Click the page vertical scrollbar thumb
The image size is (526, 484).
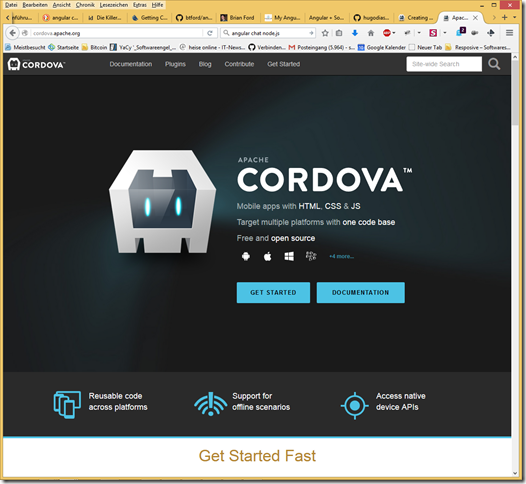point(515,93)
